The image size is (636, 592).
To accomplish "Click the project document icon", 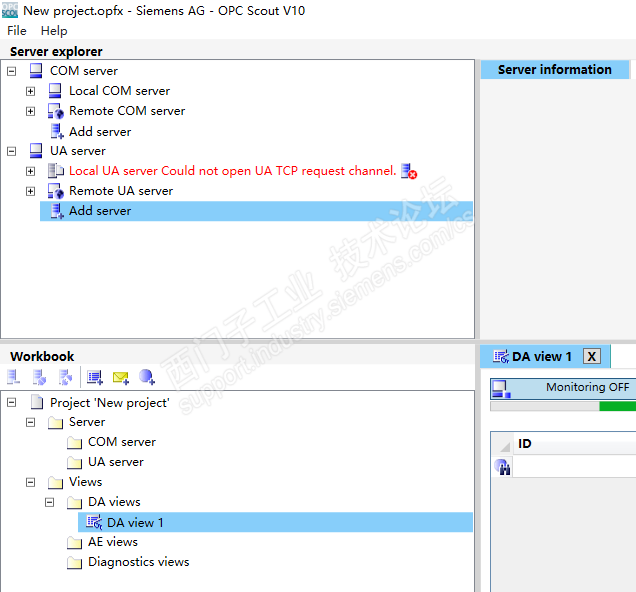I will pos(37,402).
